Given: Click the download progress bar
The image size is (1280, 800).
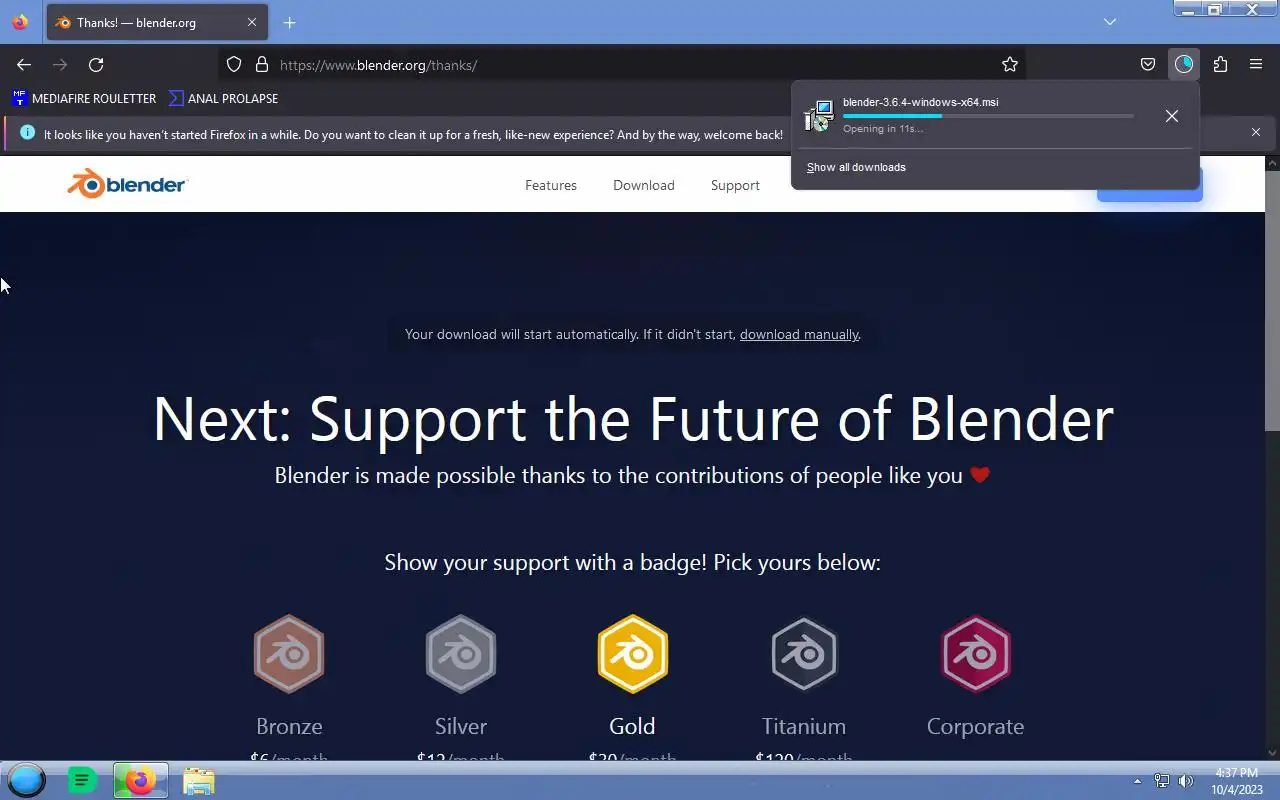Looking at the screenshot, I should tap(988, 116).
